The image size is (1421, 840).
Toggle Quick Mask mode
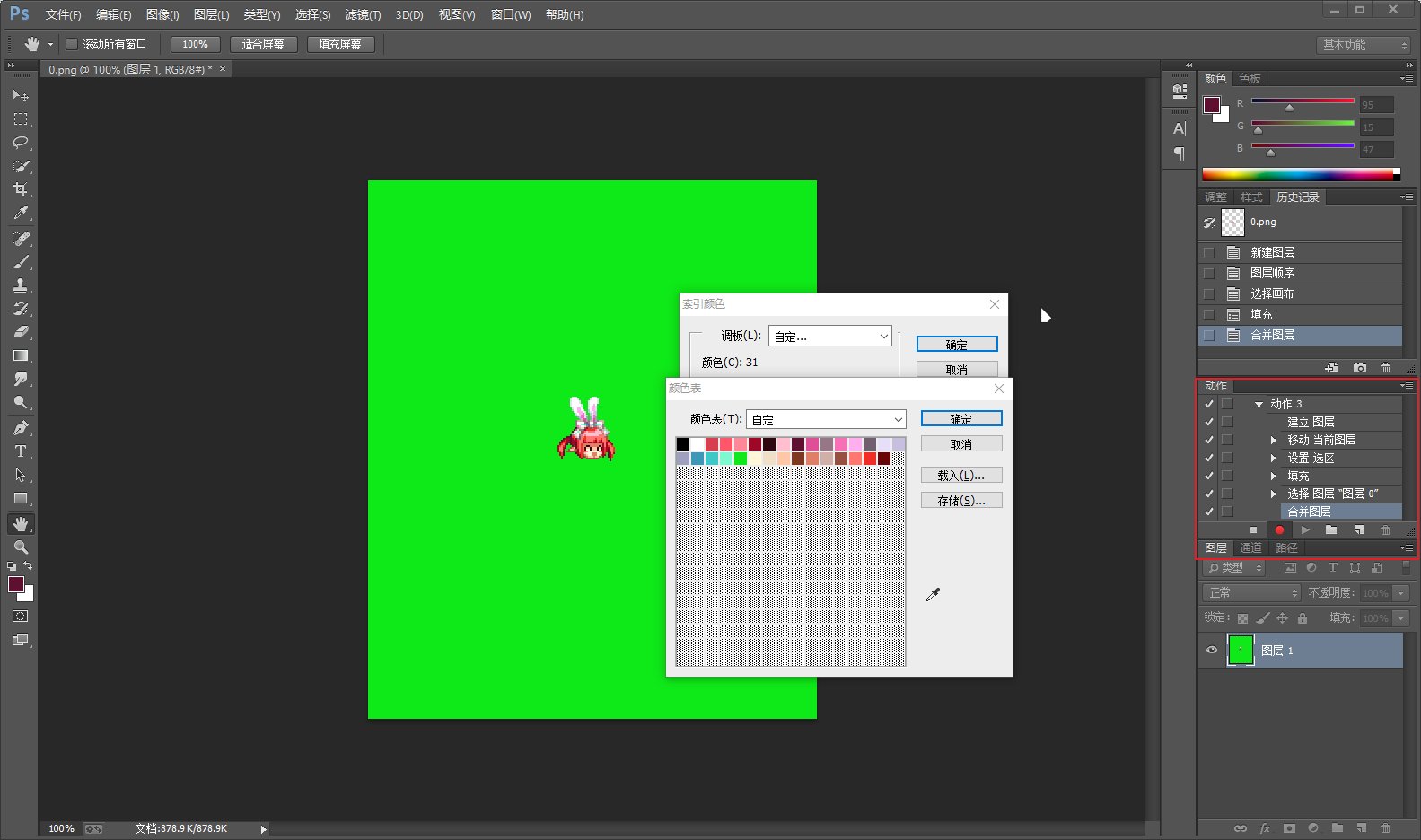tap(21, 617)
